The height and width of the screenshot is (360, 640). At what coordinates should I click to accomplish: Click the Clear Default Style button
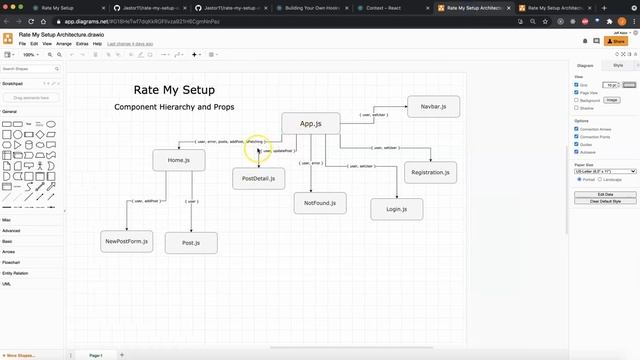pos(605,201)
